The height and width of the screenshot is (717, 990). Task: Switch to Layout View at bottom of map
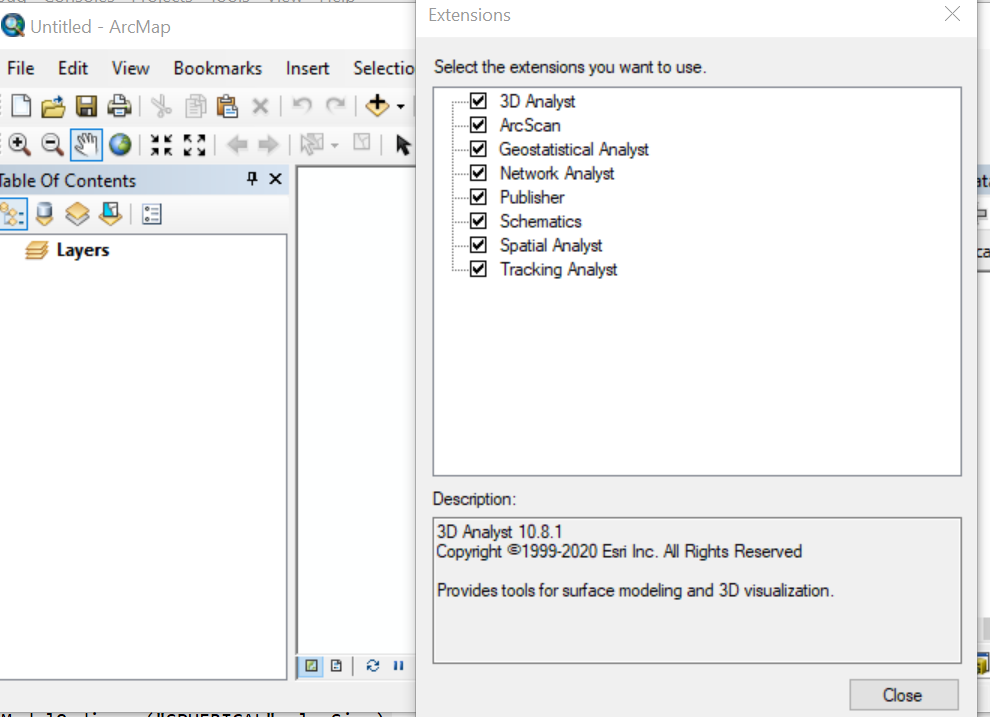pos(335,666)
